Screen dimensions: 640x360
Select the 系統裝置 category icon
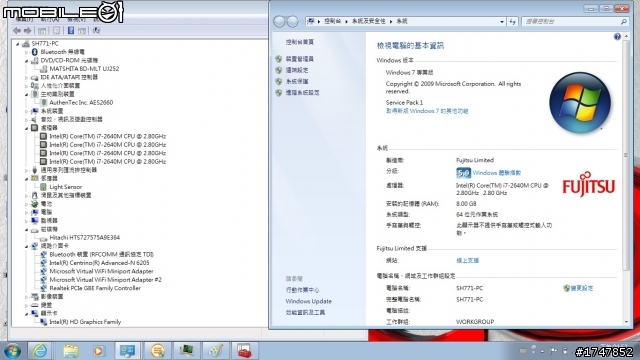coord(35,111)
